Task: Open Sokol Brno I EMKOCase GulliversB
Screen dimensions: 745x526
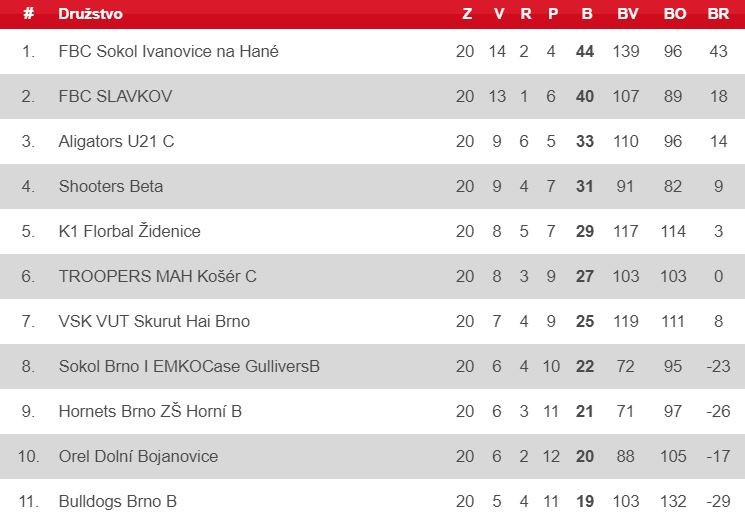Action: point(189,366)
